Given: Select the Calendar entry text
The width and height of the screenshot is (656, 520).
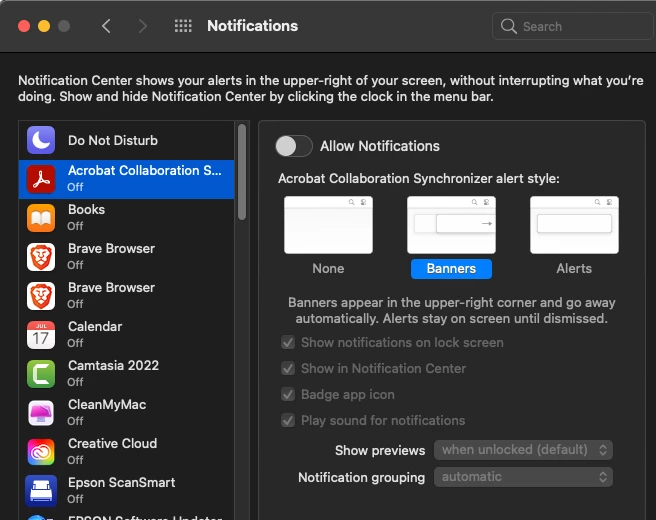Looking at the screenshot, I should pos(95,326).
